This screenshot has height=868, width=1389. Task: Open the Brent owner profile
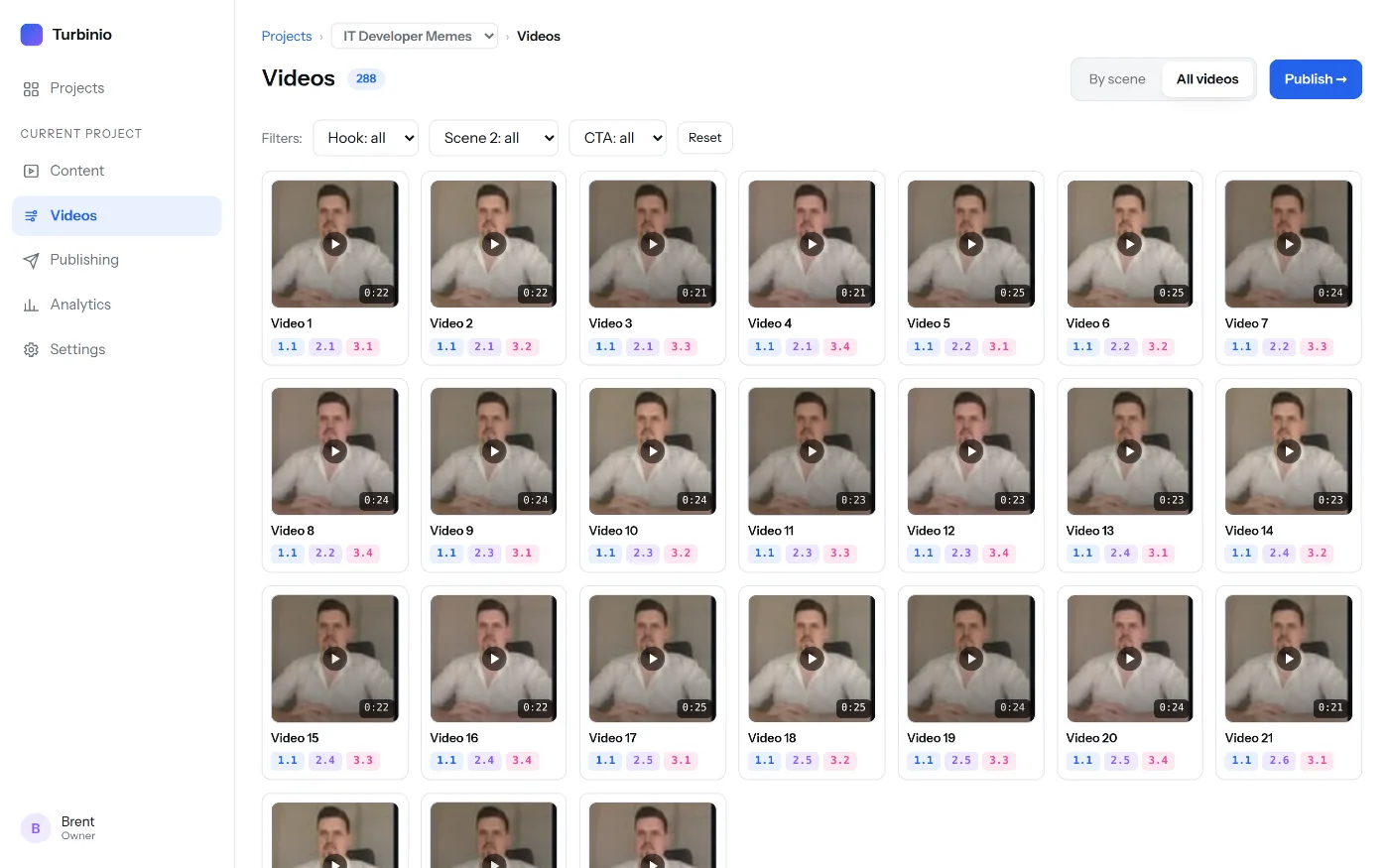(x=60, y=827)
